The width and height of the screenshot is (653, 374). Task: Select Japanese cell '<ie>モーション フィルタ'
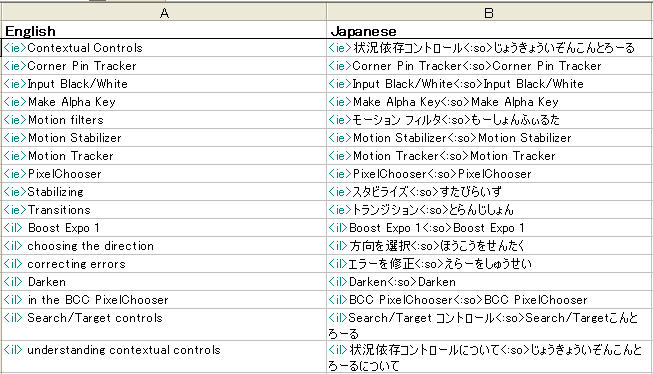pyautogui.click(x=489, y=120)
